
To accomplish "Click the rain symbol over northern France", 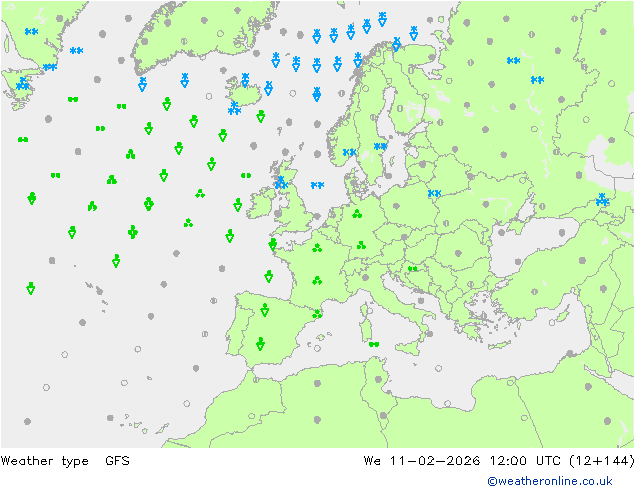I will tap(317, 247).
